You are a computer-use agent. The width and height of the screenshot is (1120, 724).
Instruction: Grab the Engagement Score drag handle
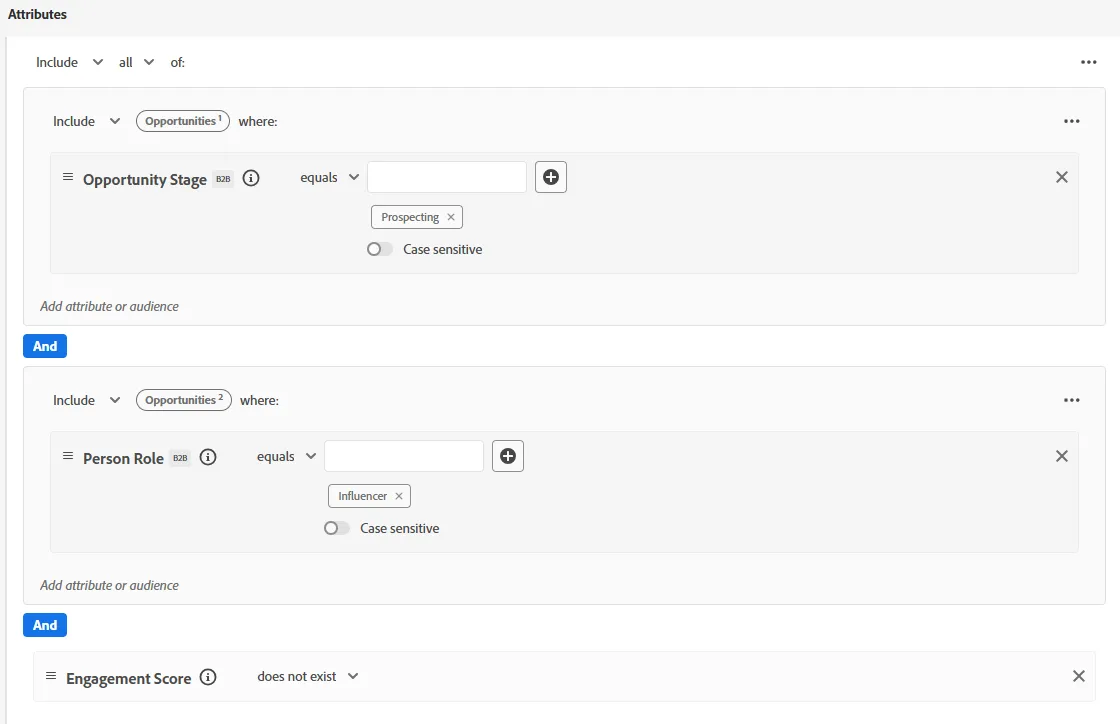click(x=51, y=675)
